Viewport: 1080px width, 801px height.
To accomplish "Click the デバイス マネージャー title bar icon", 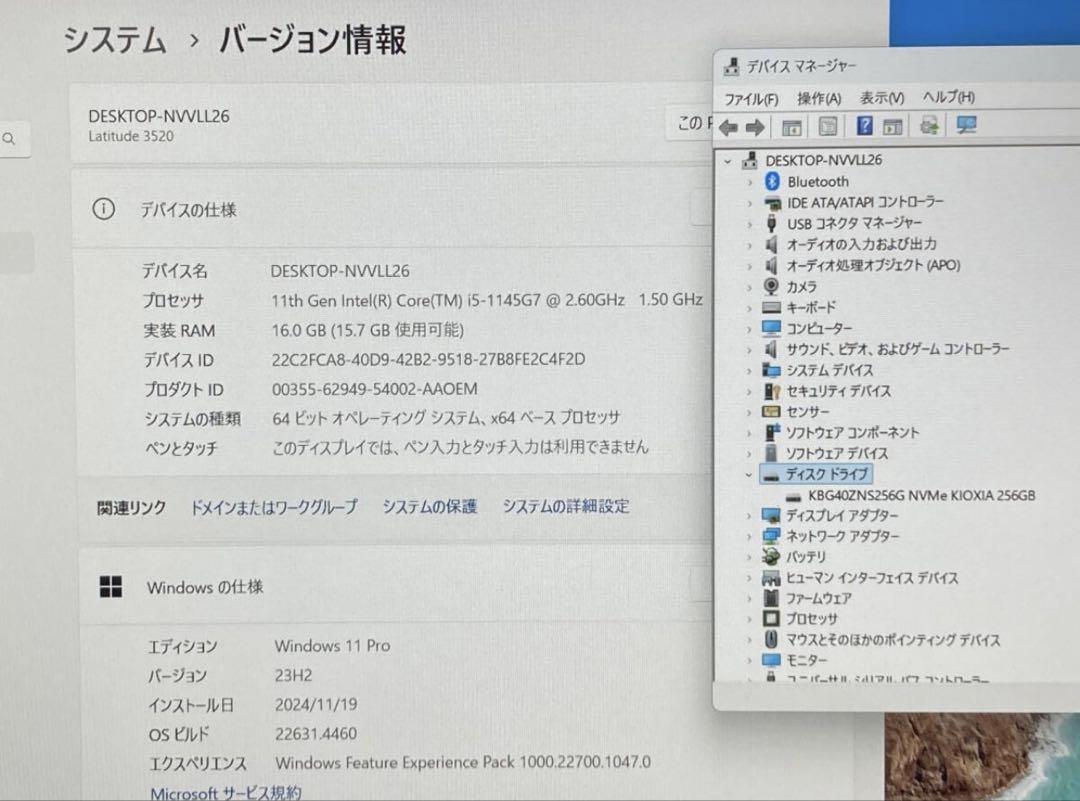I will click(731, 67).
